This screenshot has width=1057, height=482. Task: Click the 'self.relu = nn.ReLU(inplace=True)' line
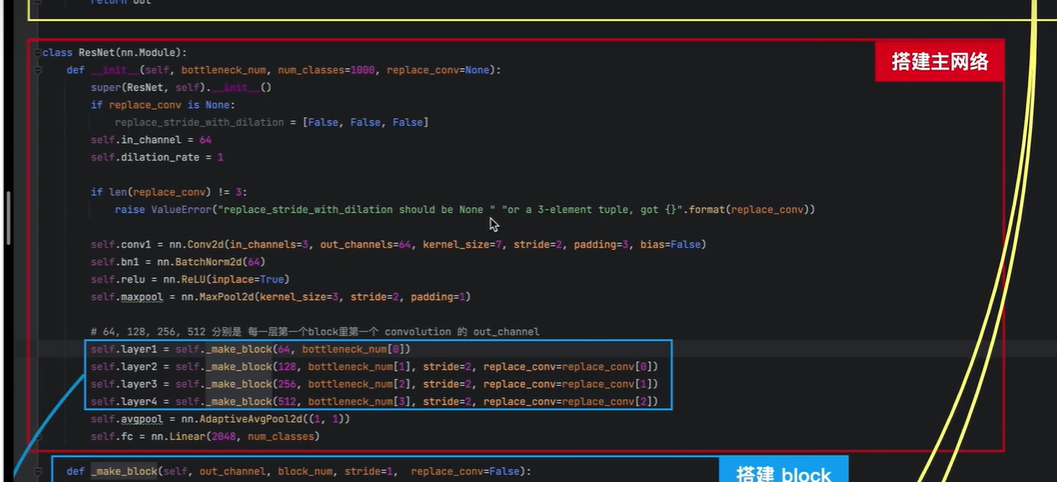pos(190,279)
